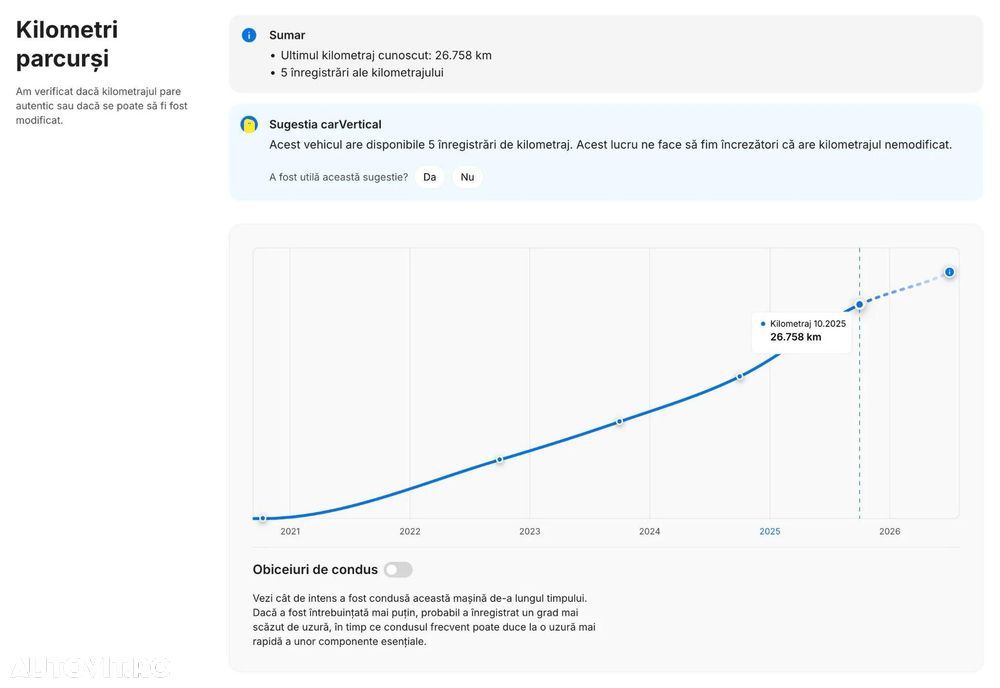Viewport: 1000px width, 688px height.
Task: Click the 2022 year label on axis
Action: (x=409, y=531)
